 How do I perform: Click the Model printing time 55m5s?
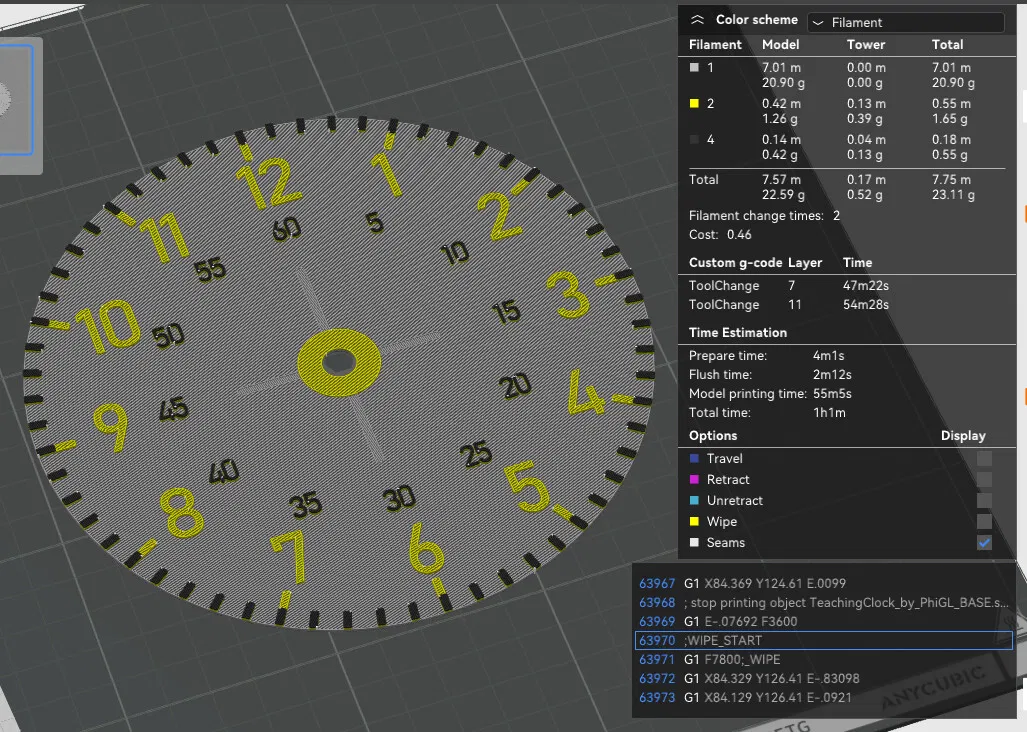coord(832,393)
